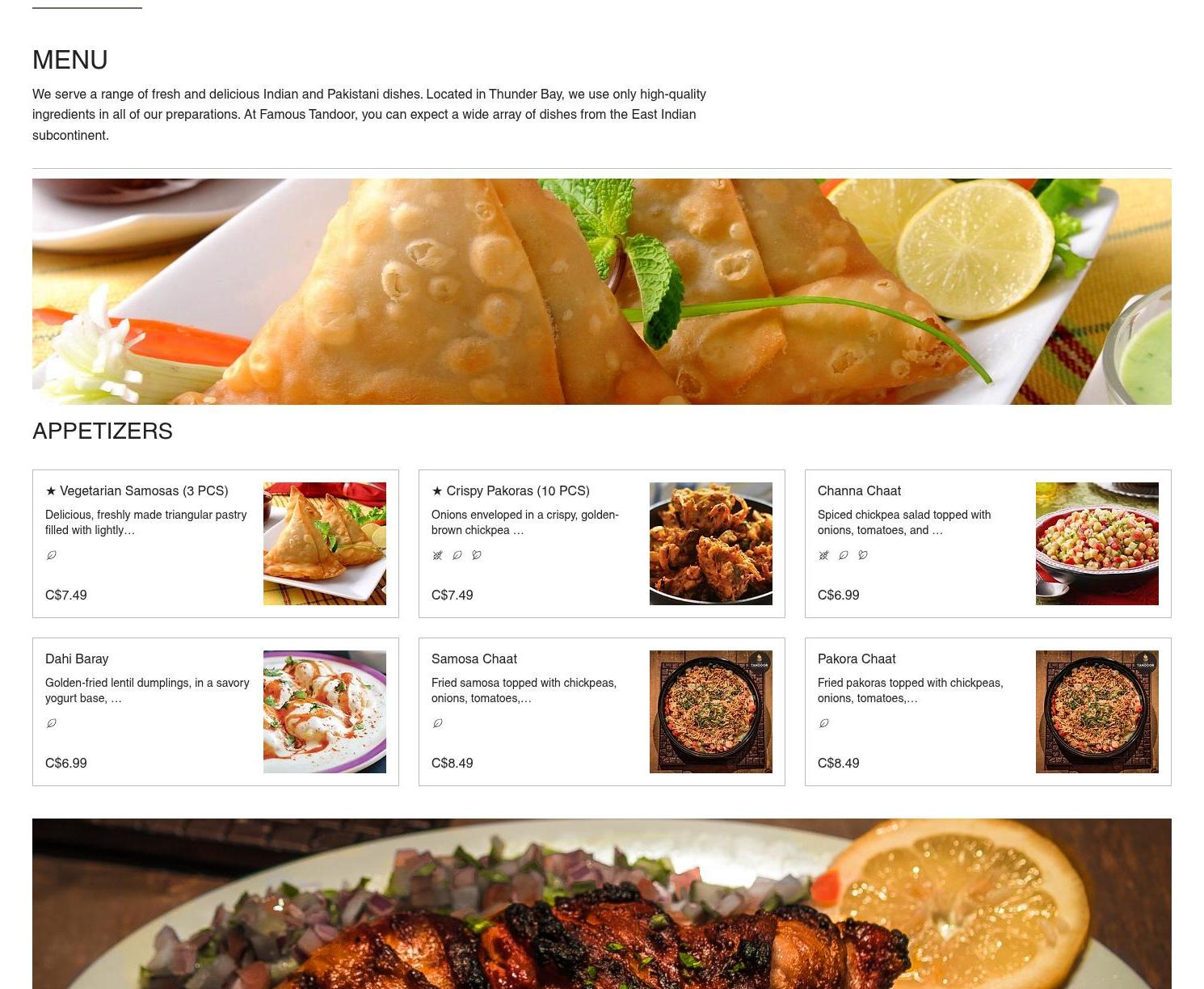
Task: Click the vegetarian leaf icon on Dahi Baray
Action: (x=51, y=723)
